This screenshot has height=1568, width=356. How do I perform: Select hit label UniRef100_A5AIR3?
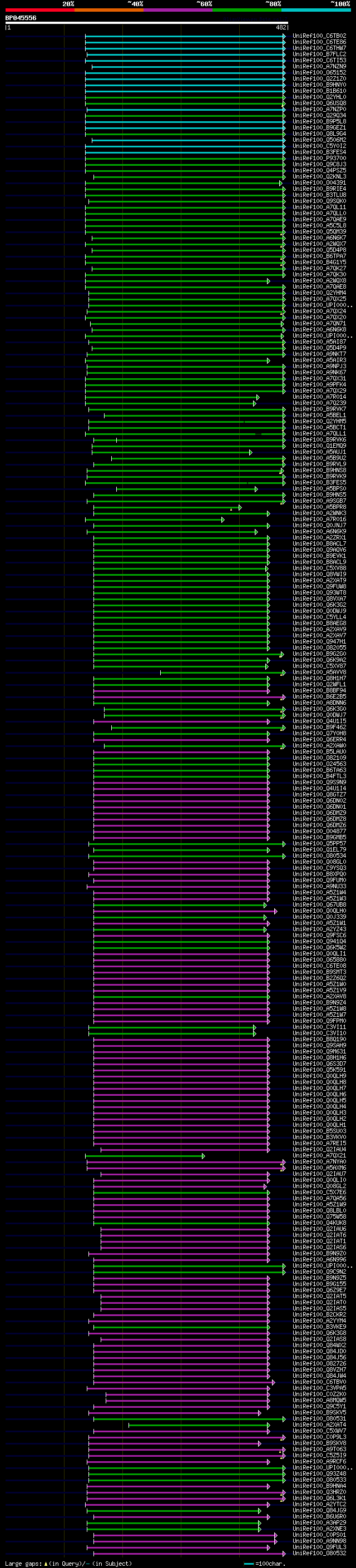point(319,360)
